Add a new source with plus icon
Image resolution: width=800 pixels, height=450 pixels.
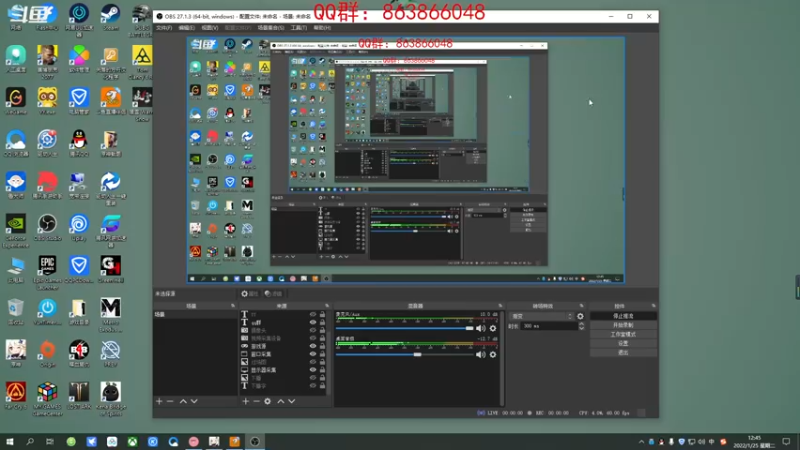[x=245, y=402]
